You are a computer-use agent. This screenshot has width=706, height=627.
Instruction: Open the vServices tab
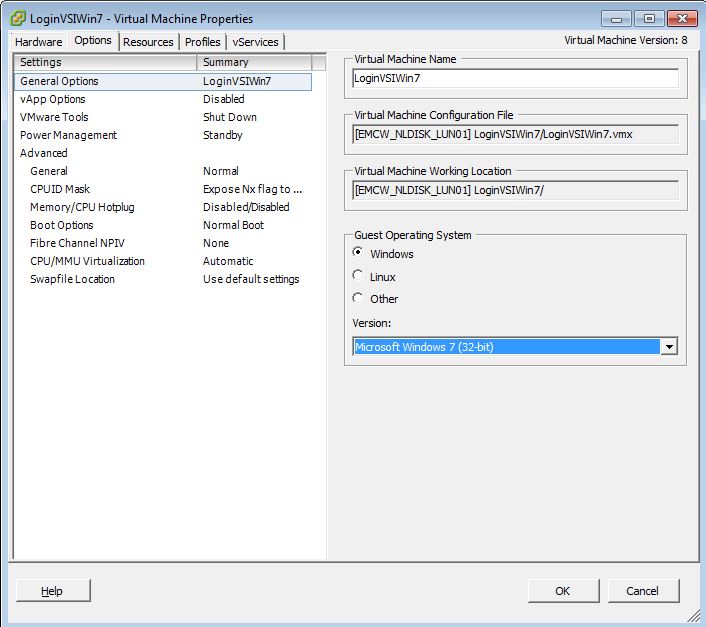click(x=255, y=42)
